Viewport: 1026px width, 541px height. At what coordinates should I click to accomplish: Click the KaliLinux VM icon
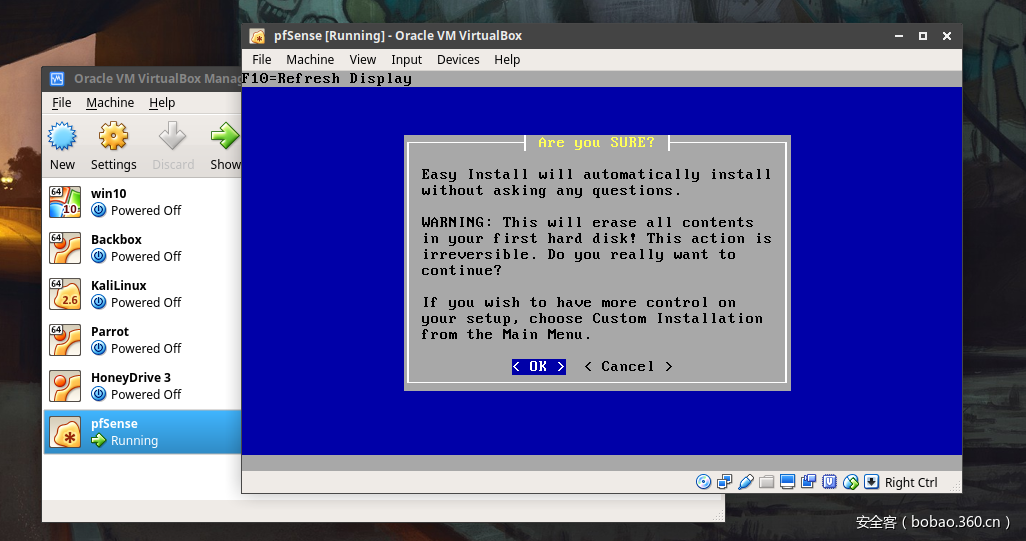click(65, 294)
